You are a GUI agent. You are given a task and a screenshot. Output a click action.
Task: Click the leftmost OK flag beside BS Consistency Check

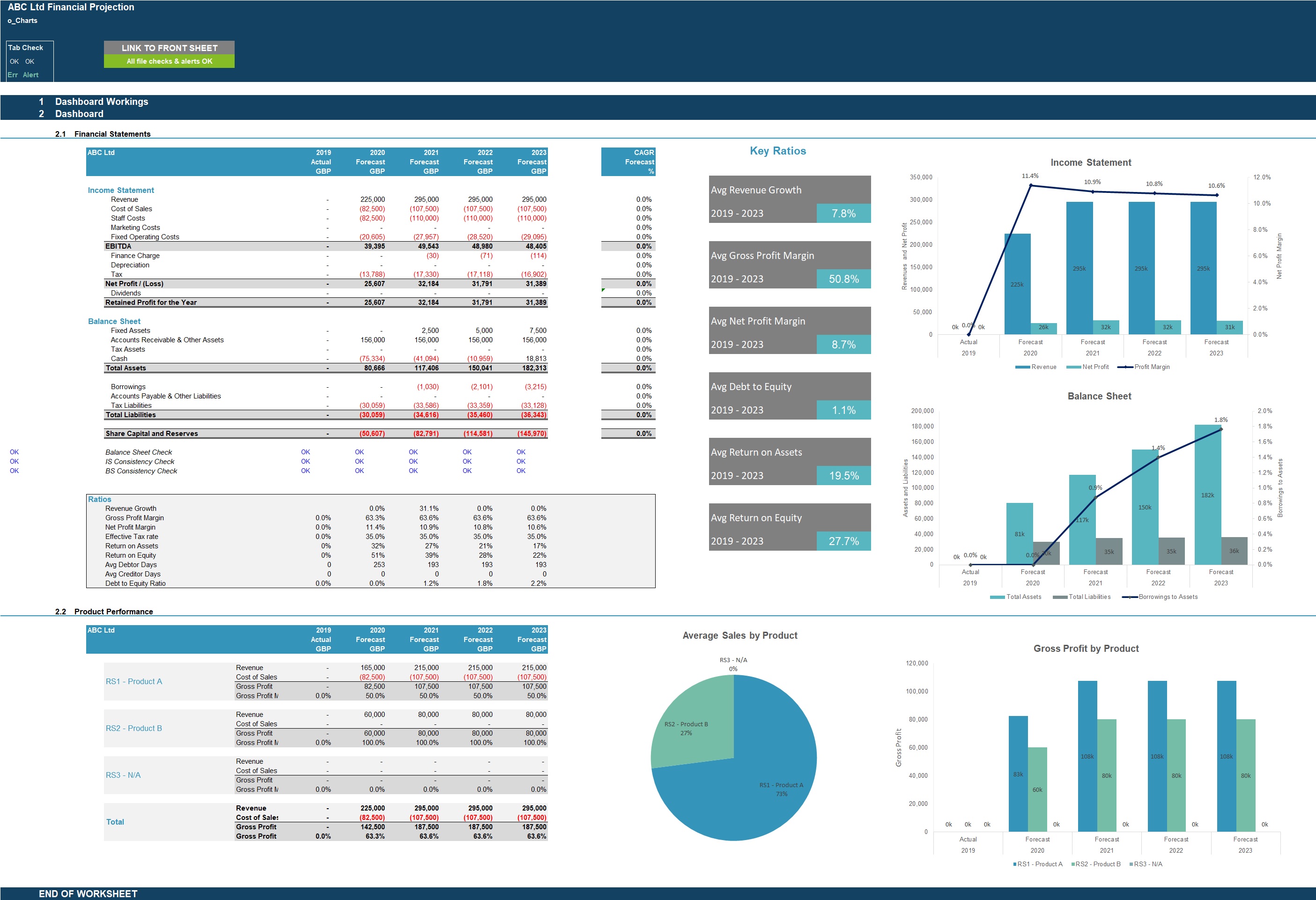[14, 471]
